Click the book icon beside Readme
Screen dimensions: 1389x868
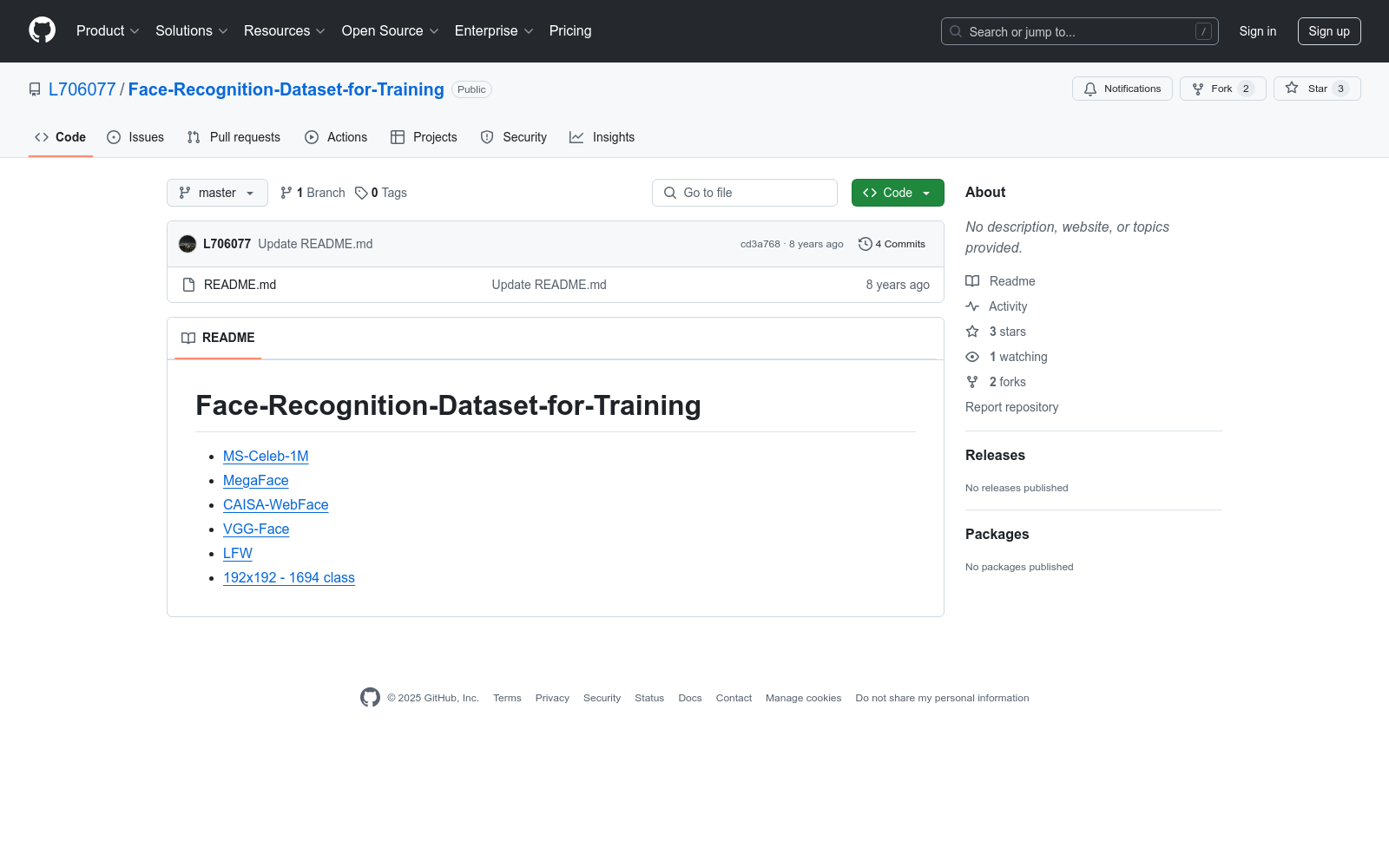pos(972,281)
